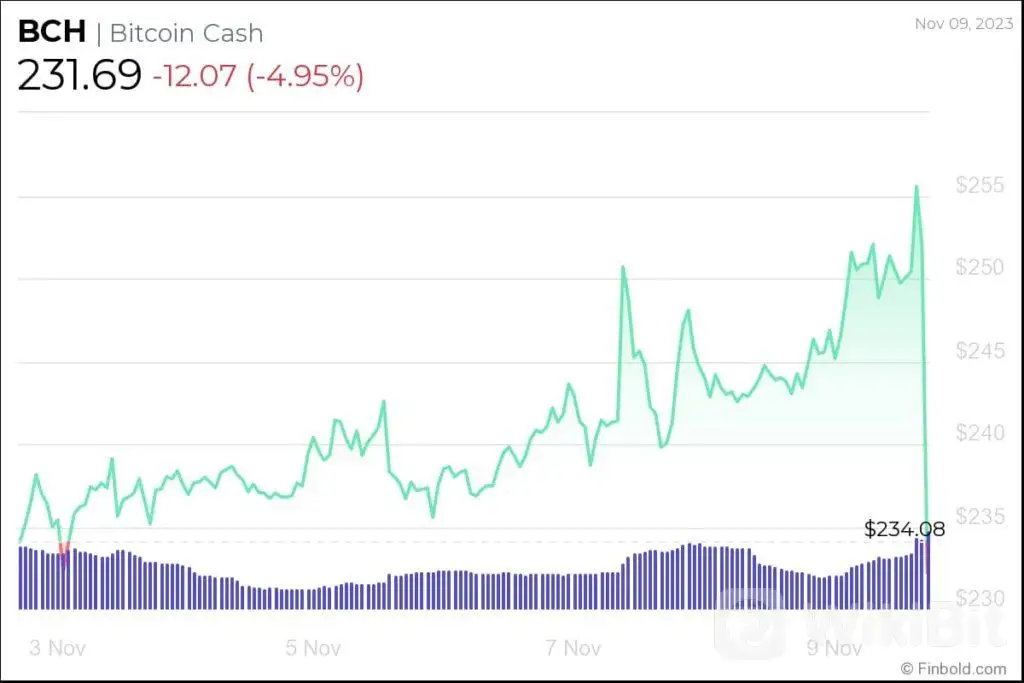Click the Nov 09, 2023 date label
Viewport: 1024px width, 683px height.
pos(962,24)
